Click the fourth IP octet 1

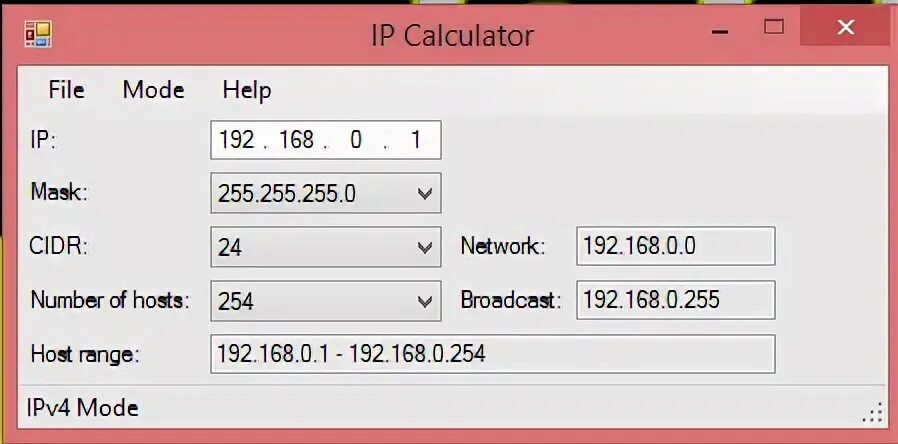pyautogui.click(x=416, y=140)
